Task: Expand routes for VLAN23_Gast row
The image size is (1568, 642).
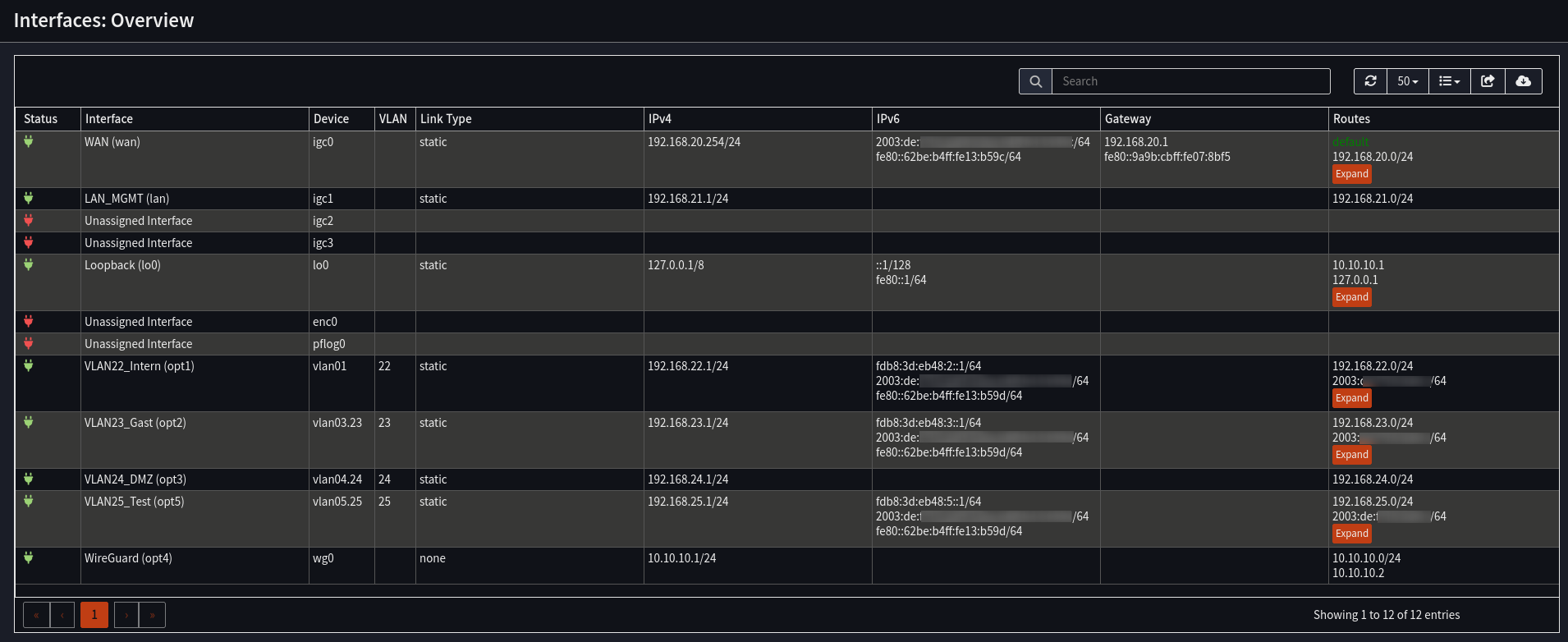Action: (x=1352, y=455)
